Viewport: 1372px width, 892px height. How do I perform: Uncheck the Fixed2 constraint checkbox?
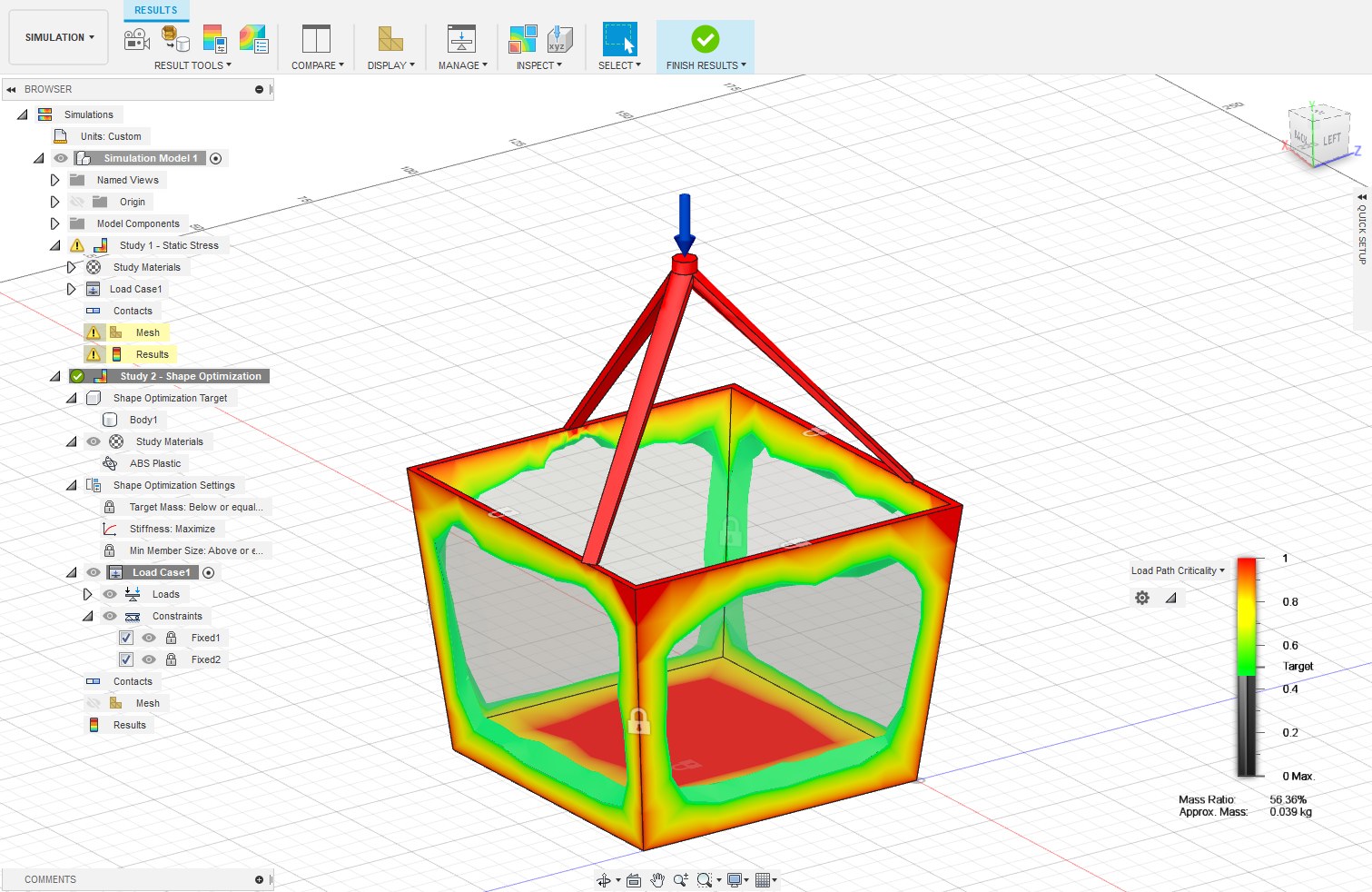point(126,659)
